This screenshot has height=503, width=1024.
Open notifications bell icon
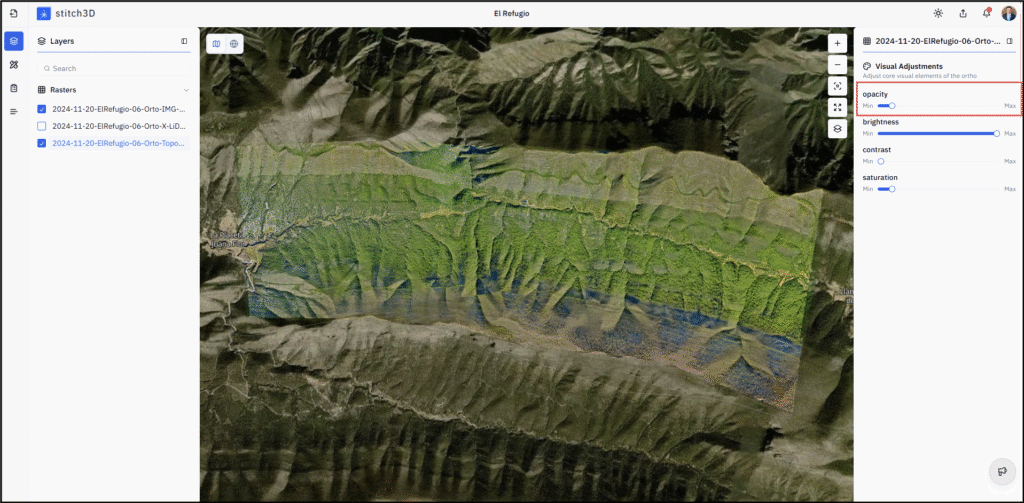(986, 13)
